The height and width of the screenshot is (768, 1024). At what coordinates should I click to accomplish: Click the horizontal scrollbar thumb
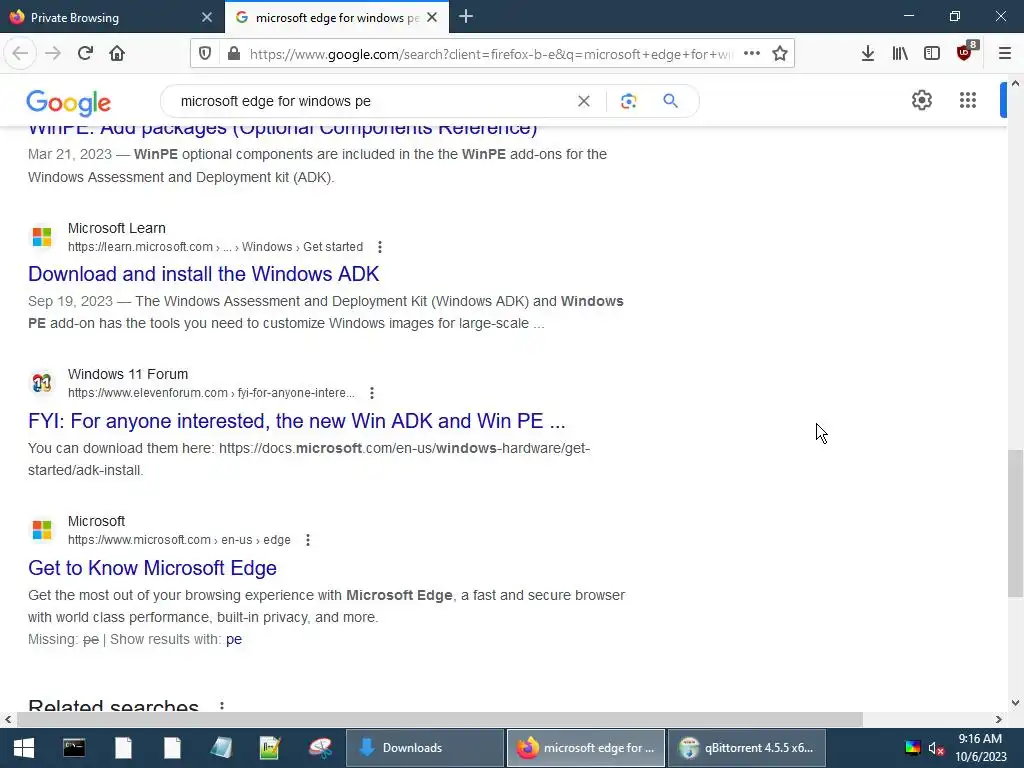(440, 720)
